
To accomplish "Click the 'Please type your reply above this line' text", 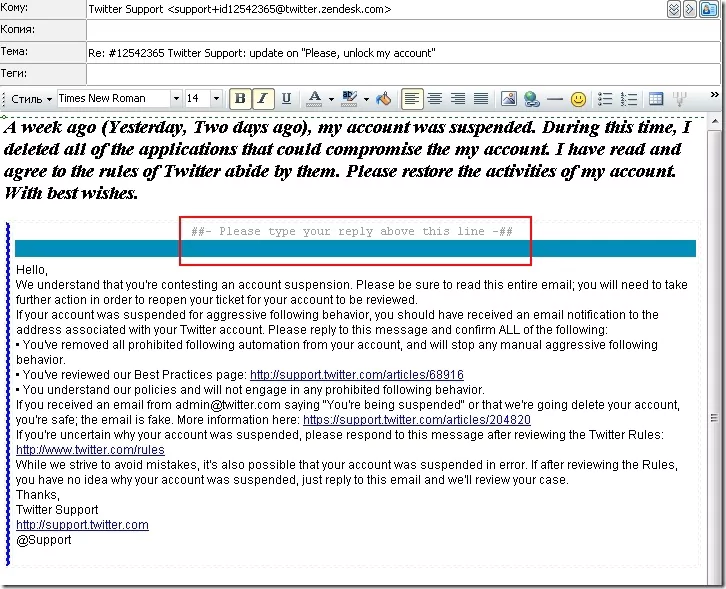I will click(x=352, y=231).
